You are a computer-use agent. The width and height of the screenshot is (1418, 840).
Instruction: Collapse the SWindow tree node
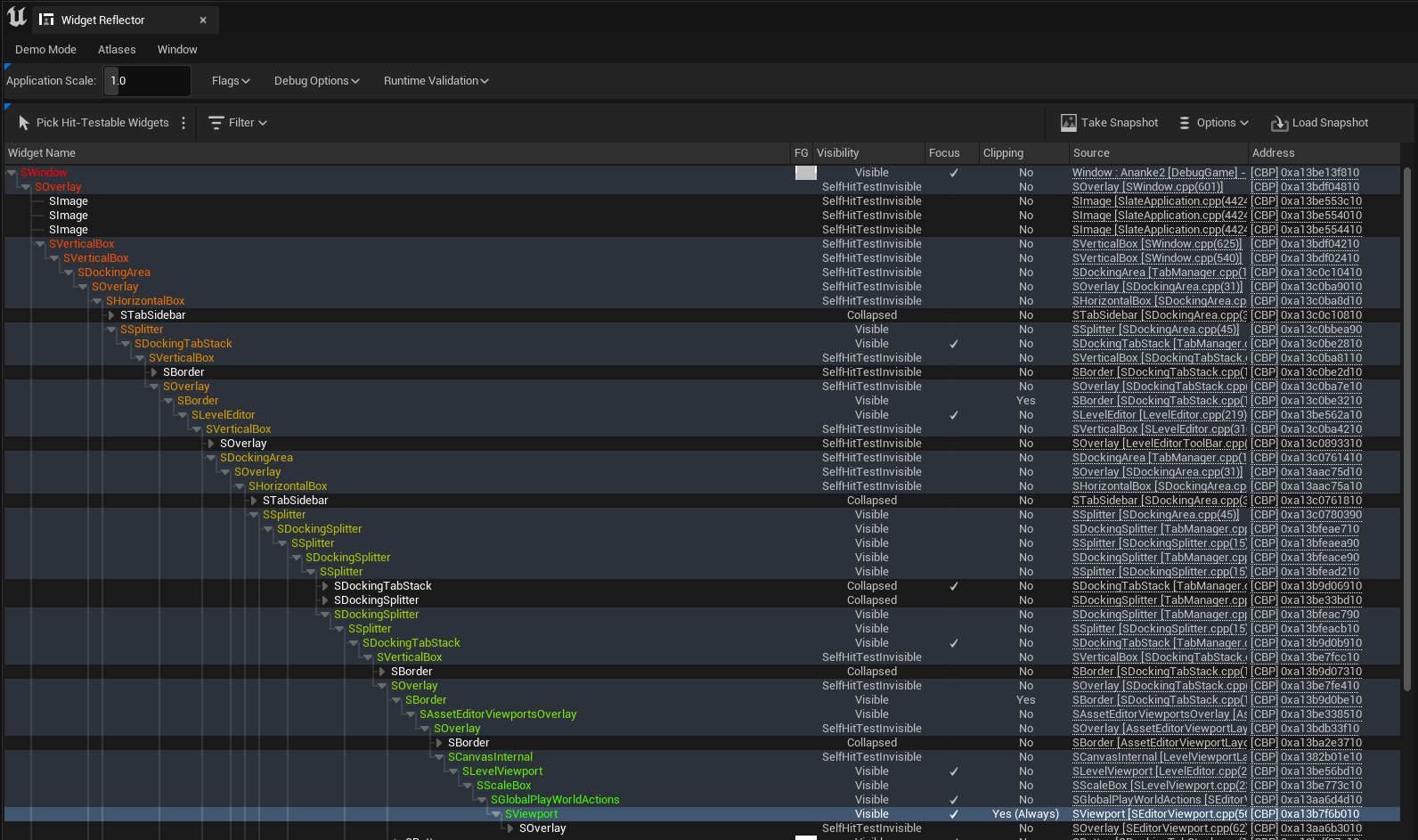[12, 173]
